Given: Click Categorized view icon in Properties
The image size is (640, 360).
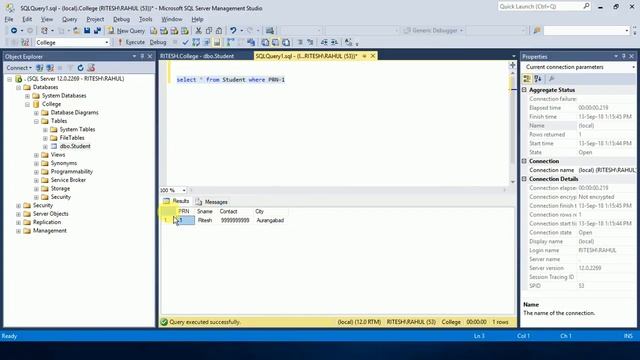Looking at the screenshot, I should tap(527, 79).
